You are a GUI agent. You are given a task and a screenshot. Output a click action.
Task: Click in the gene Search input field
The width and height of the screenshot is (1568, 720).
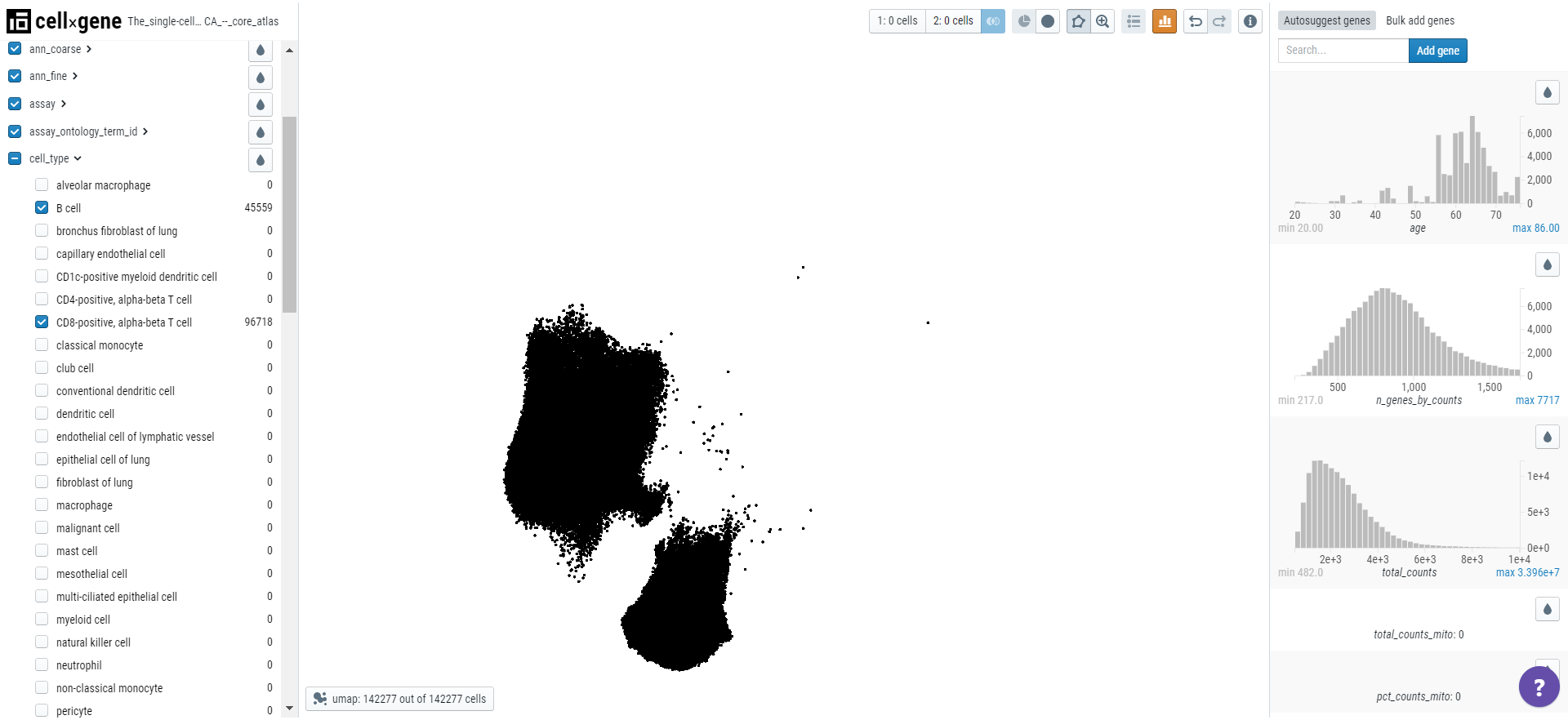(x=1343, y=51)
